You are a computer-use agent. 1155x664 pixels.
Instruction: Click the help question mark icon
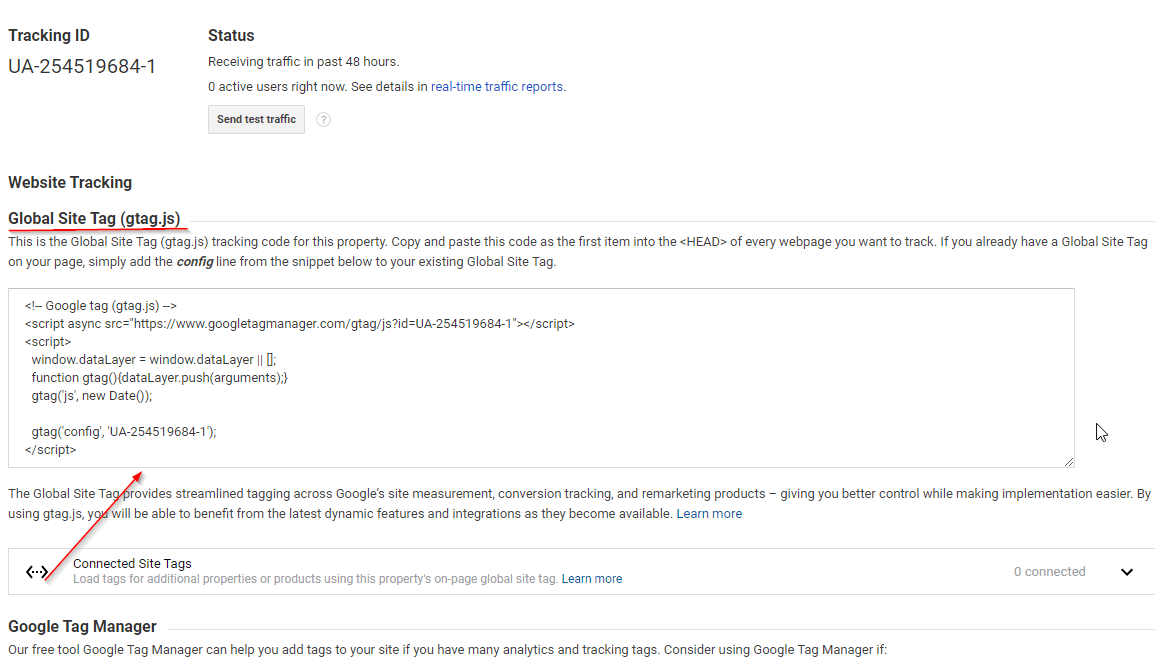[323, 120]
